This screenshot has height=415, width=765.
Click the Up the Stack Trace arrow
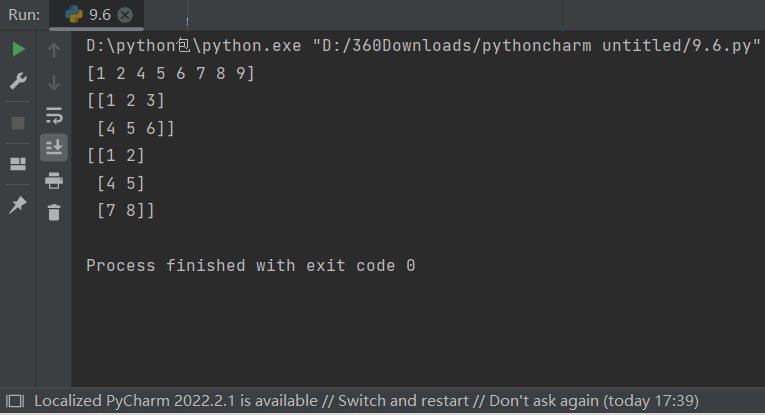point(54,50)
